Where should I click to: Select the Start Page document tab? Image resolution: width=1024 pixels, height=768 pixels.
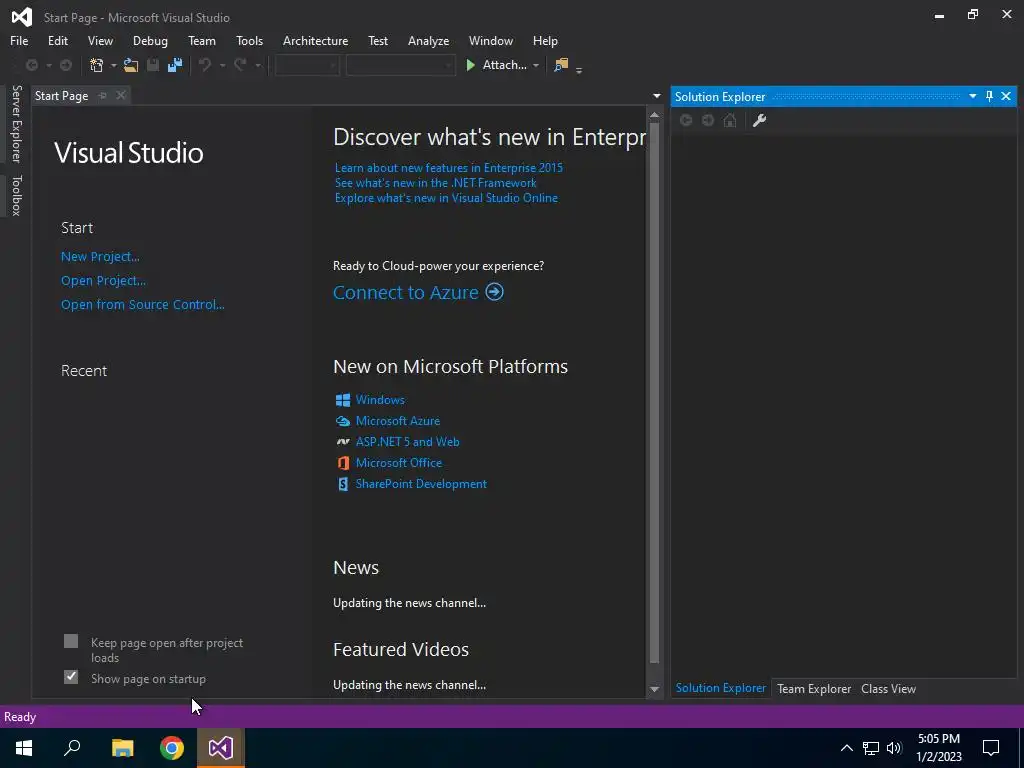(x=61, y=95)
